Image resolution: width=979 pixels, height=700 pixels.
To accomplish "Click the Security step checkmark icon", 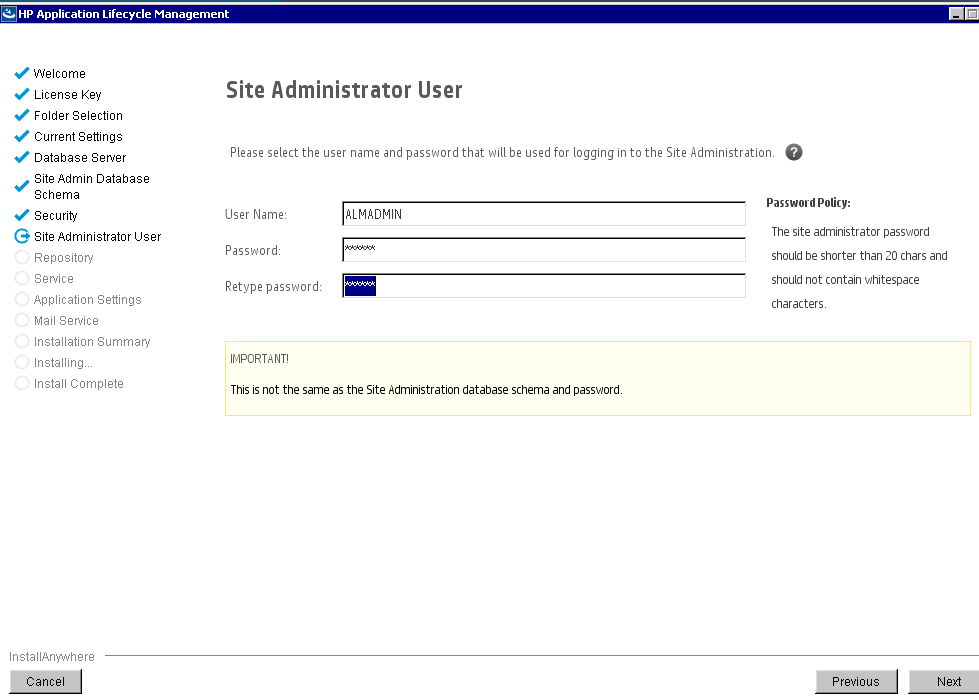I will [x=22, y=215].
